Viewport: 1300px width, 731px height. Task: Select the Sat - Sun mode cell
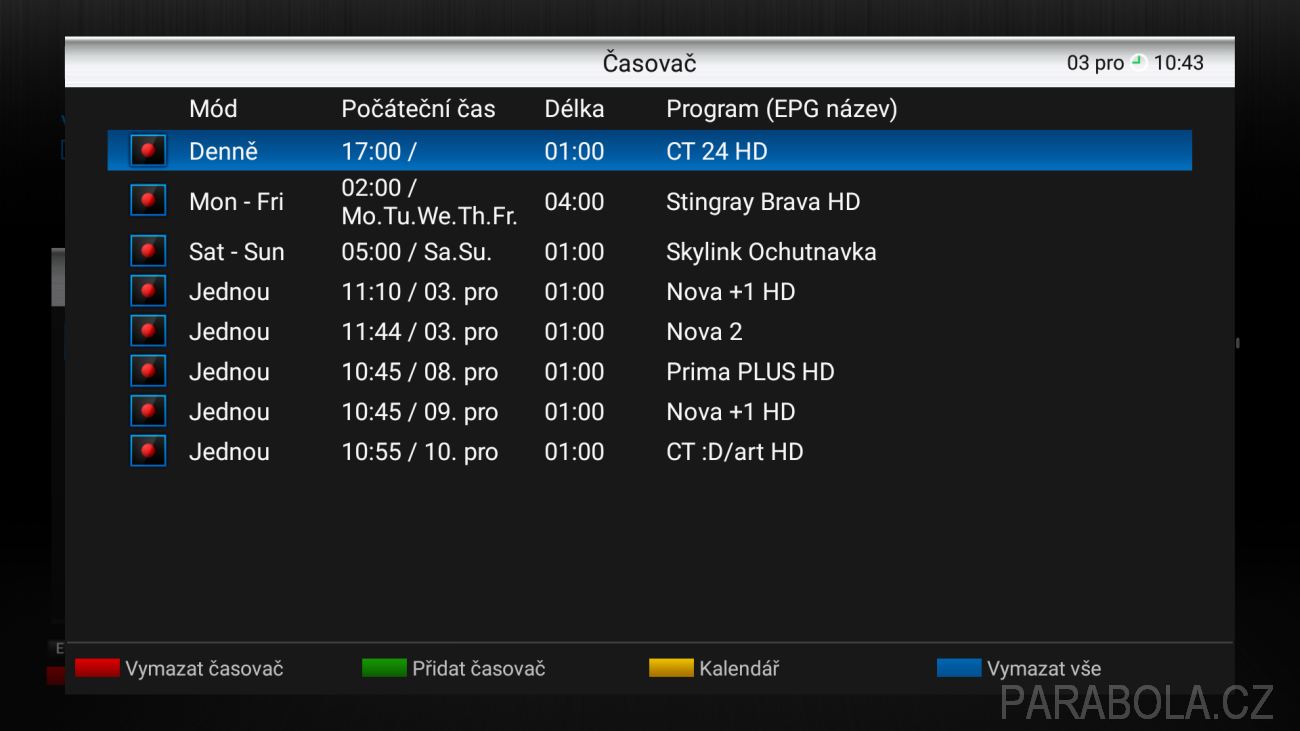point(236,251)
